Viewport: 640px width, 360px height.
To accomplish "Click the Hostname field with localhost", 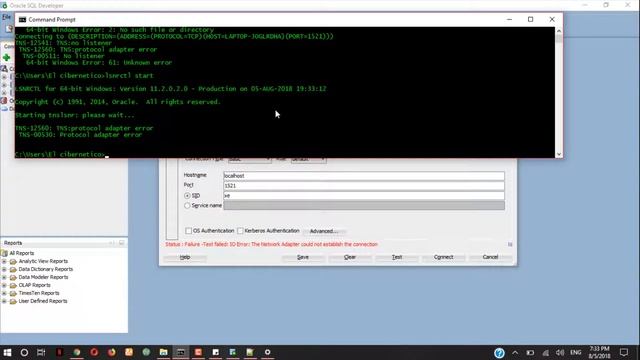I will click(x=364, y=176).
